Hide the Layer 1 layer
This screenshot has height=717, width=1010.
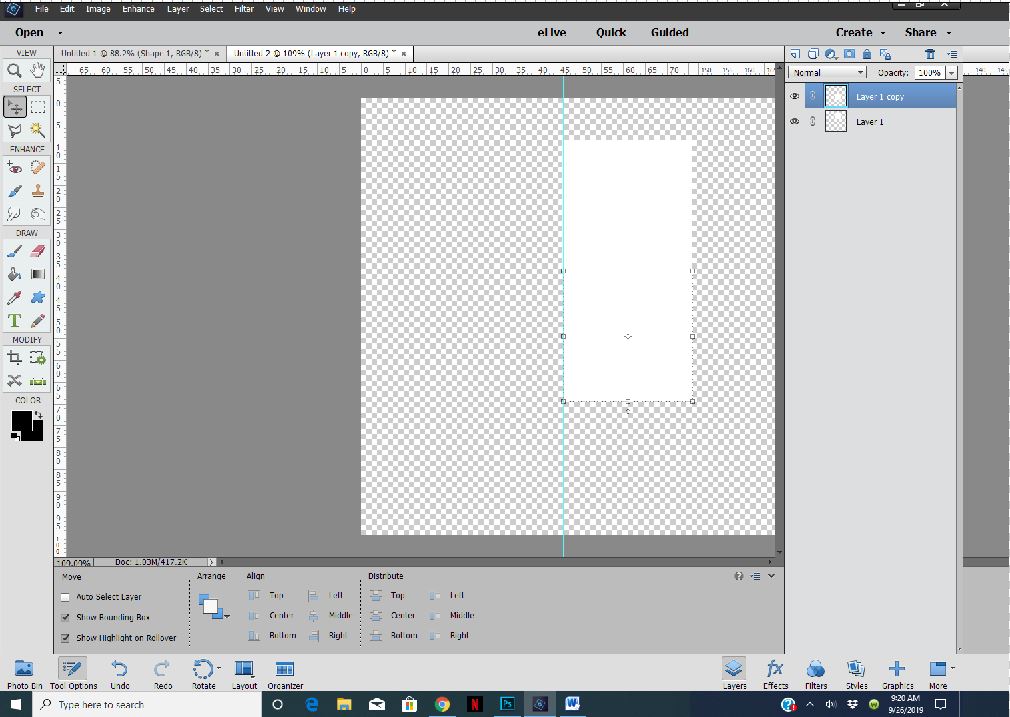(x=795, y=121)
